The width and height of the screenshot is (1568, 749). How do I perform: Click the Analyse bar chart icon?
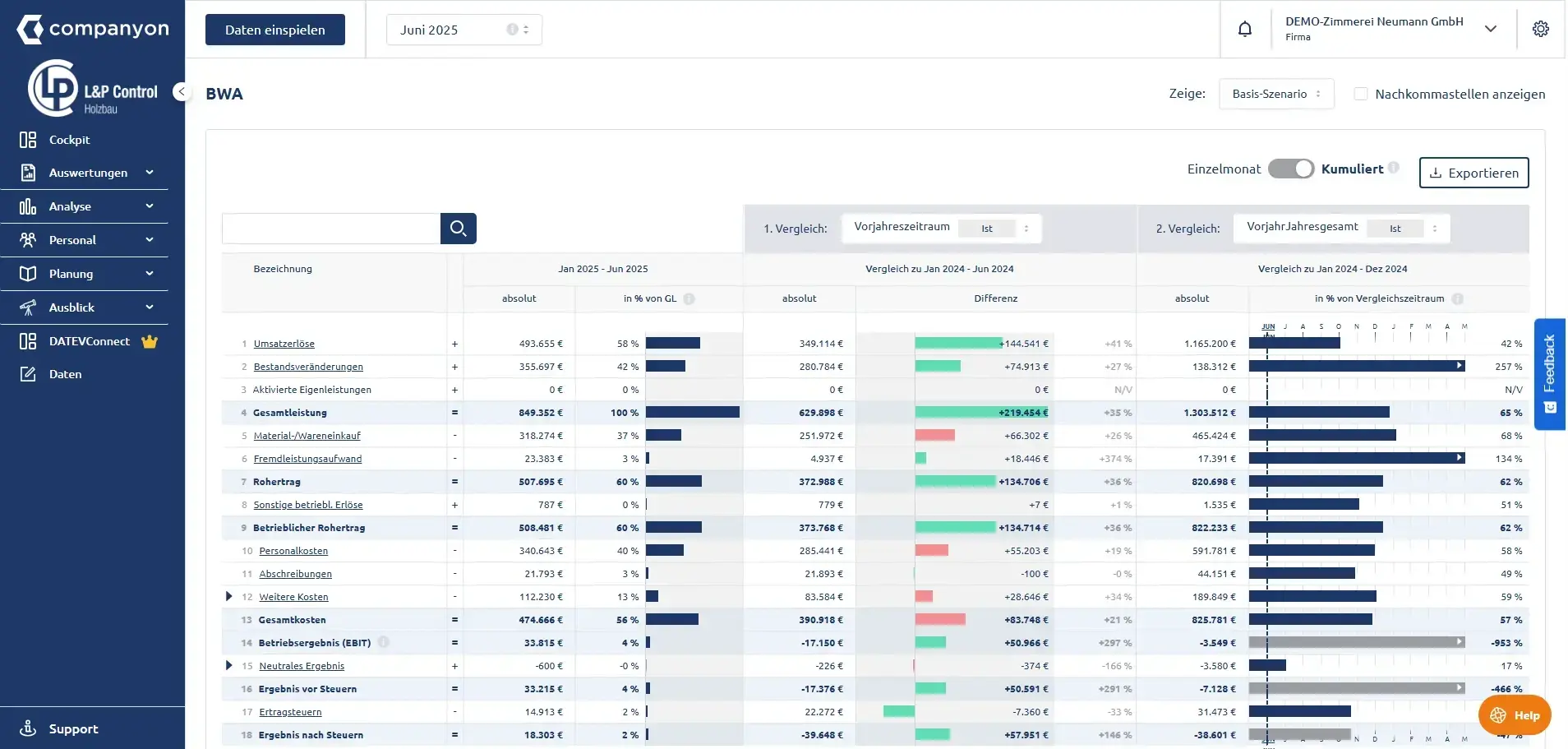(x=28, y=206)
